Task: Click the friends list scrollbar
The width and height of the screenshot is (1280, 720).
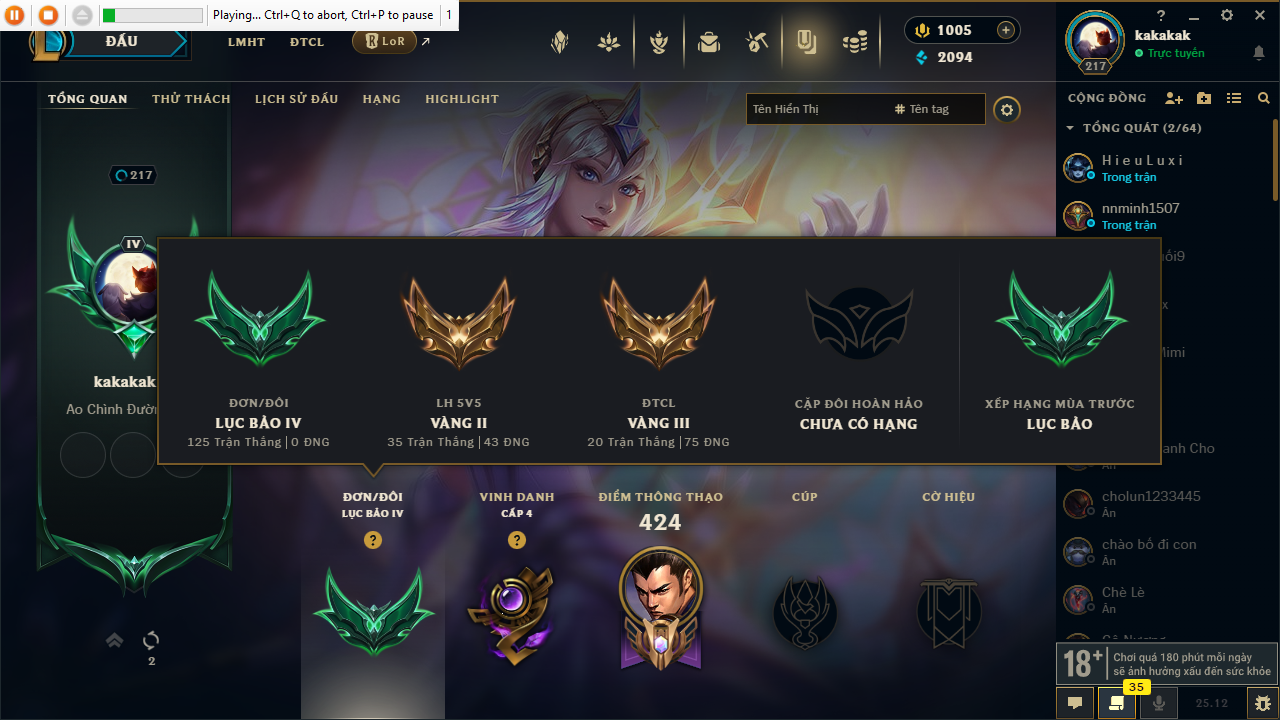Action: pyautogui.click(x=1275, y=159)
